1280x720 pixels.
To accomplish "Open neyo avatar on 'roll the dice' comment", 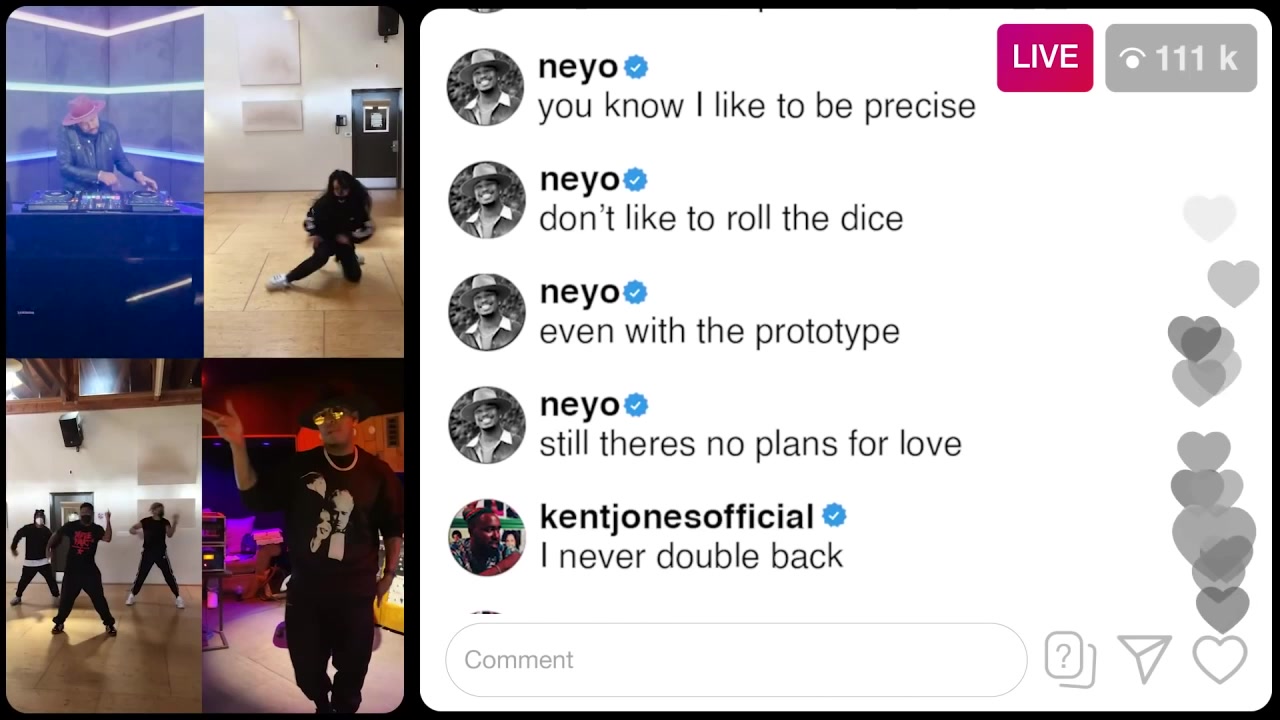I will [x=486, y=200].
